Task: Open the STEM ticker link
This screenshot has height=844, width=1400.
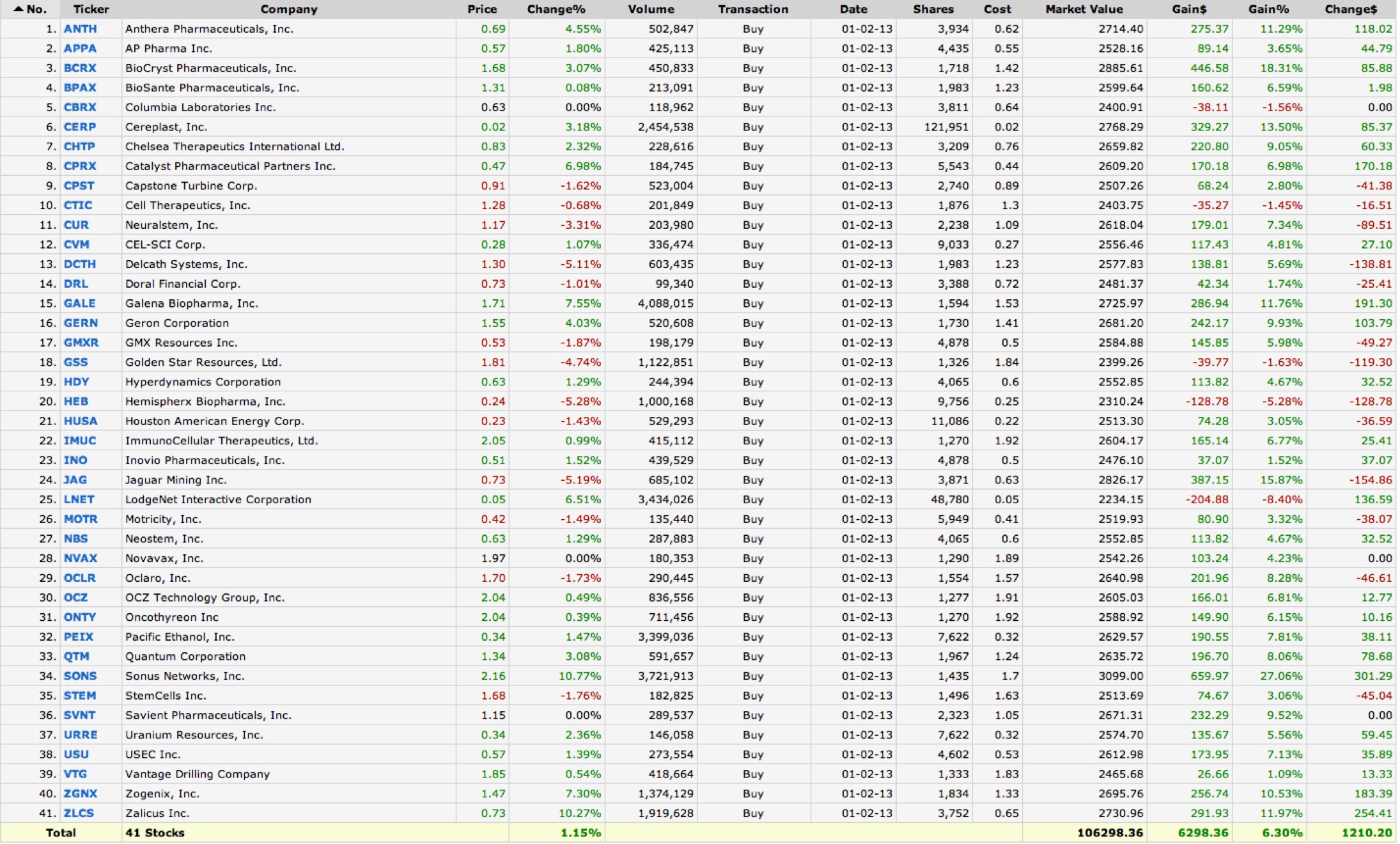Action: 80,696
